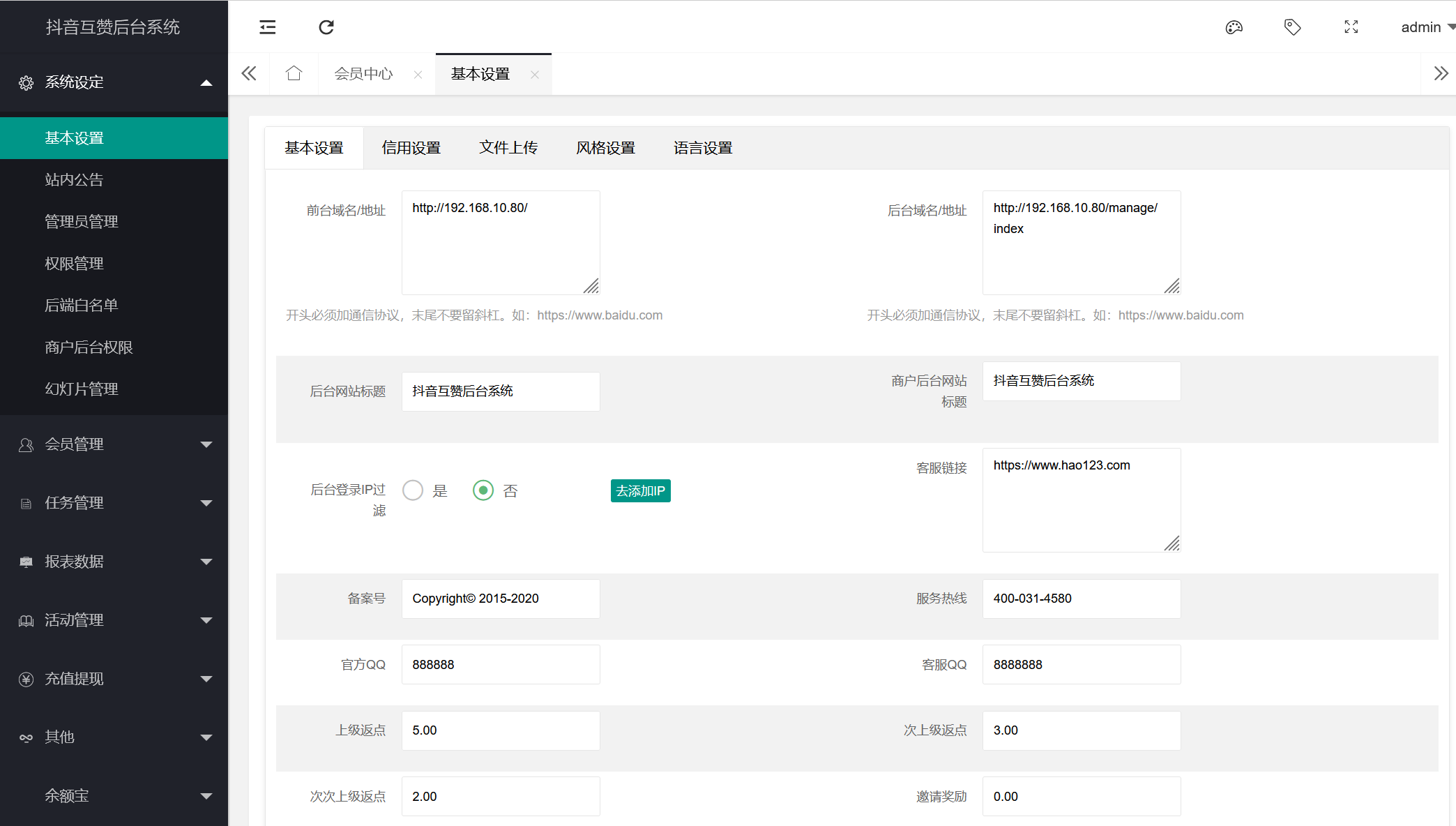Expand the 报表数据 menu arrow

click(x=206, y=562)
